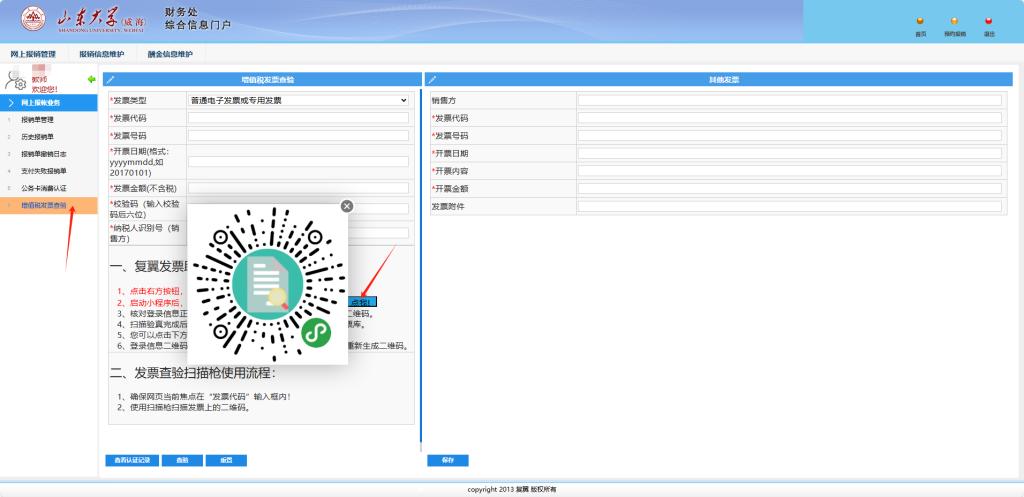Click the 查看认证记录 button
Viewport: 1024px width, 497px height.
[132, 460]
